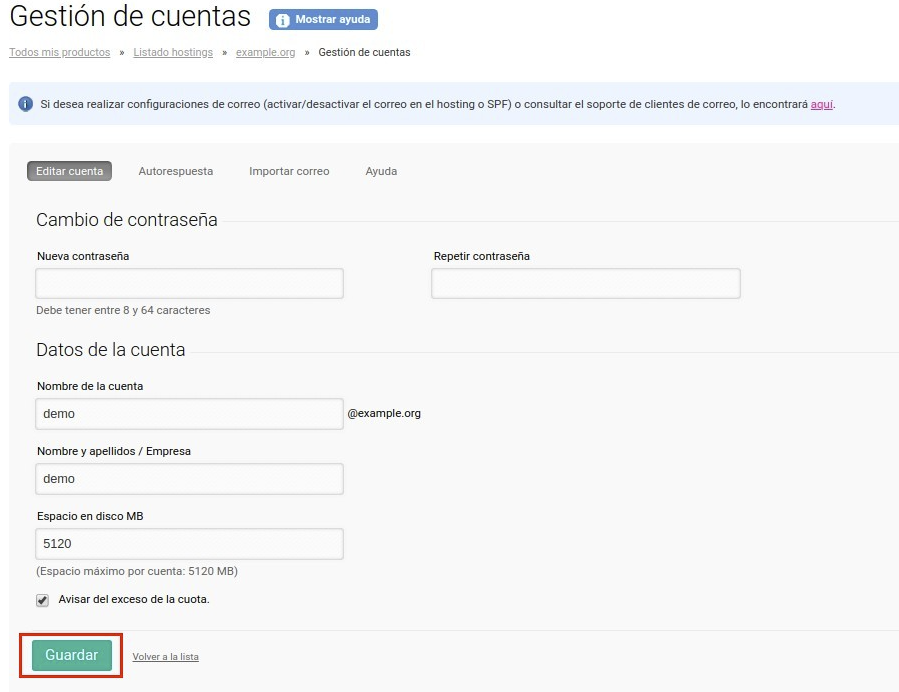Viewport: 899px width, 692px height.
Task: Click the 'Debe tener entre 8 y 64 caracteres' hint
Action: [123, 310]
